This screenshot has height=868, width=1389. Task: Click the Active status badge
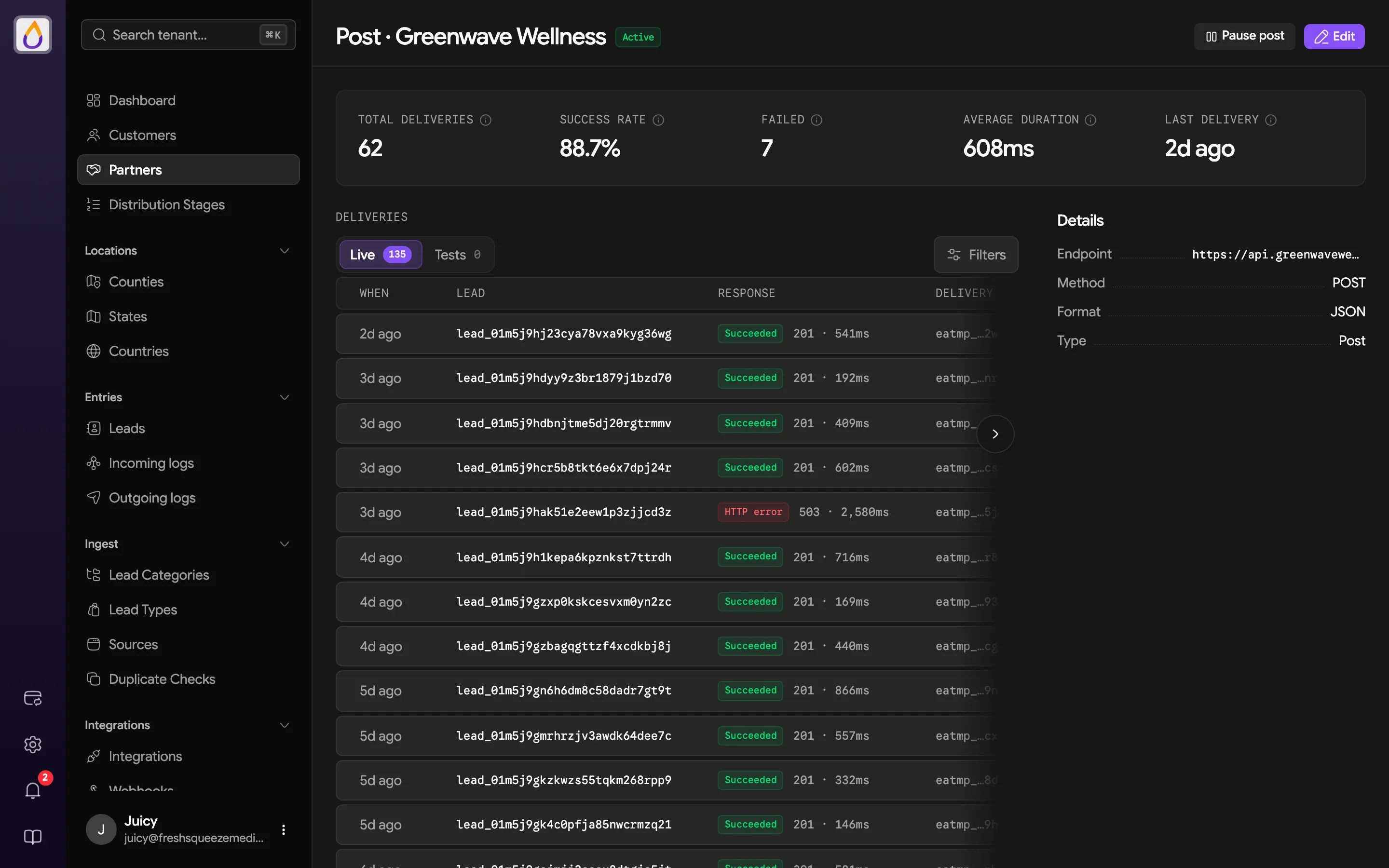click(638, 37)
